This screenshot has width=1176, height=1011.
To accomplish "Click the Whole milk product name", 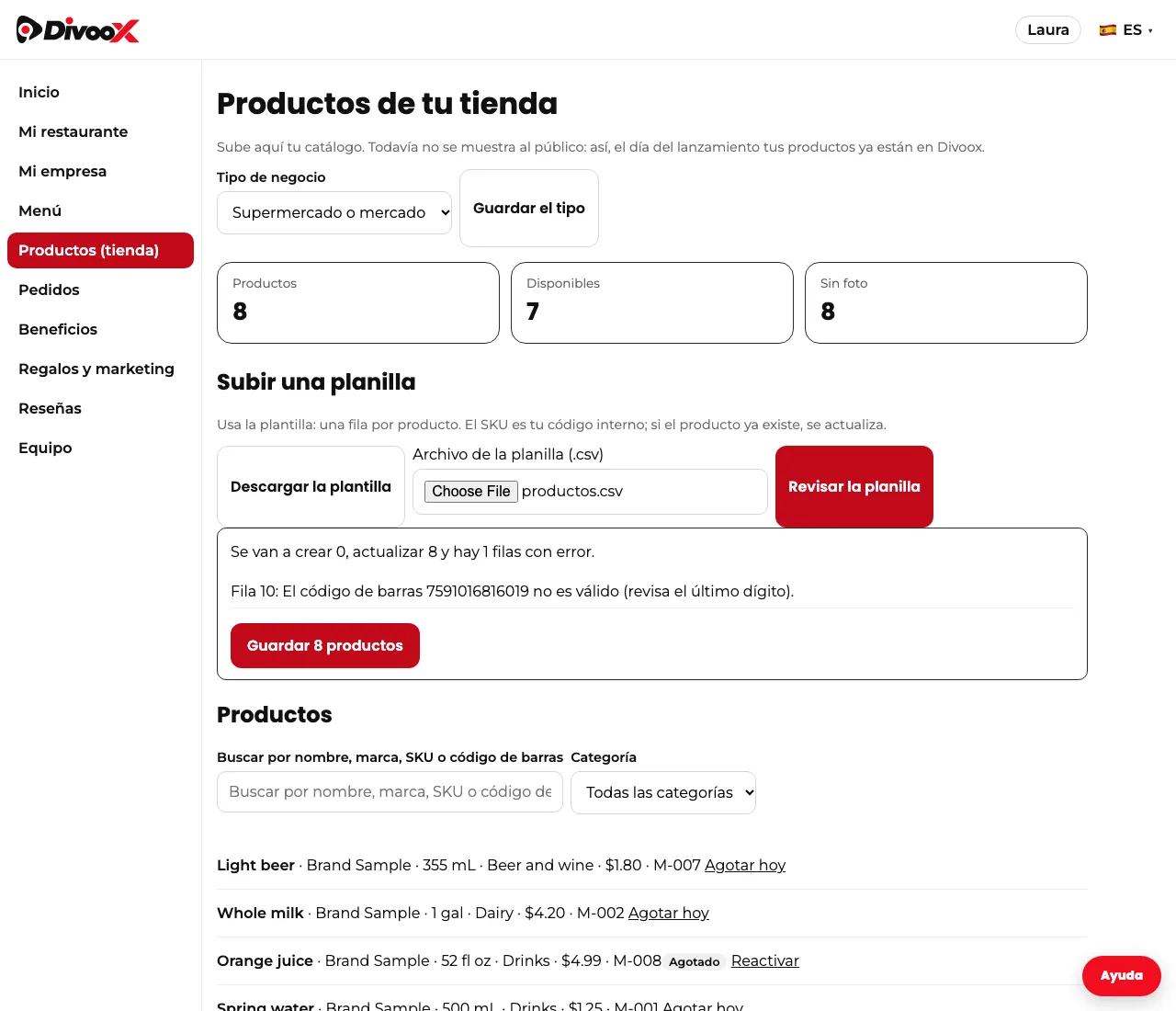I will 260,913.
